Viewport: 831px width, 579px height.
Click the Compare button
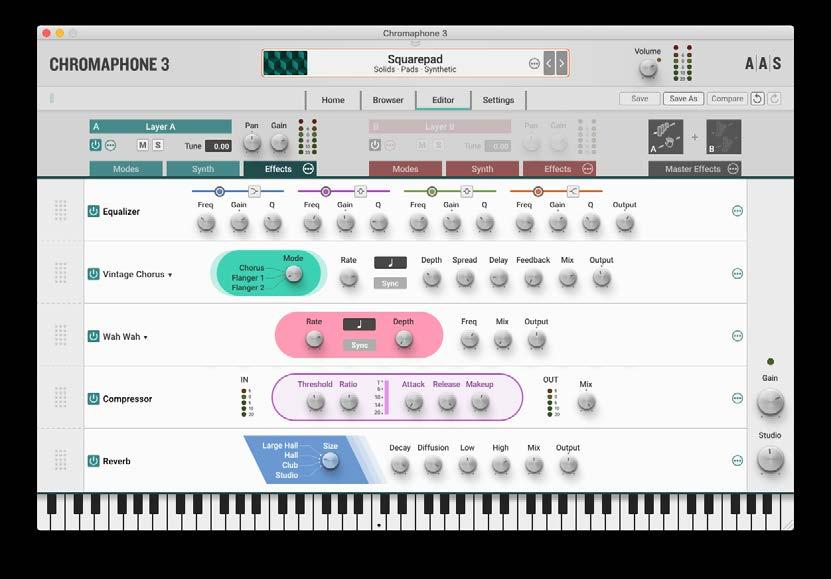(727, 99)
